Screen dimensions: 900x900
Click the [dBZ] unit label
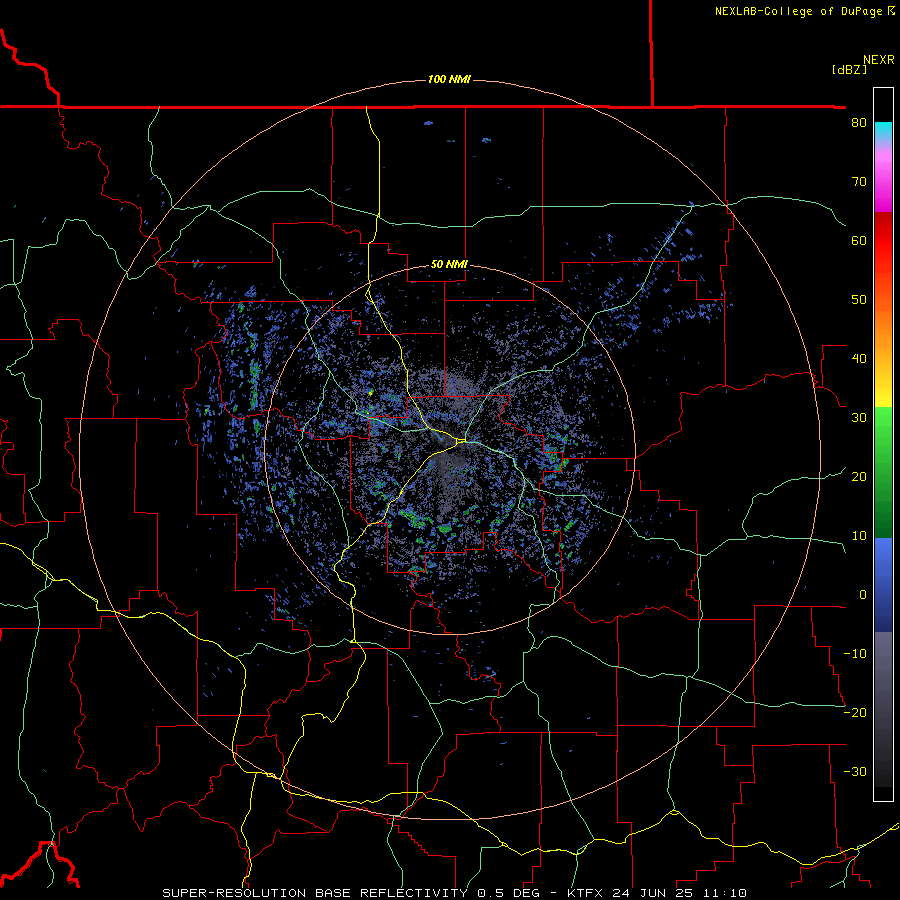849,69
